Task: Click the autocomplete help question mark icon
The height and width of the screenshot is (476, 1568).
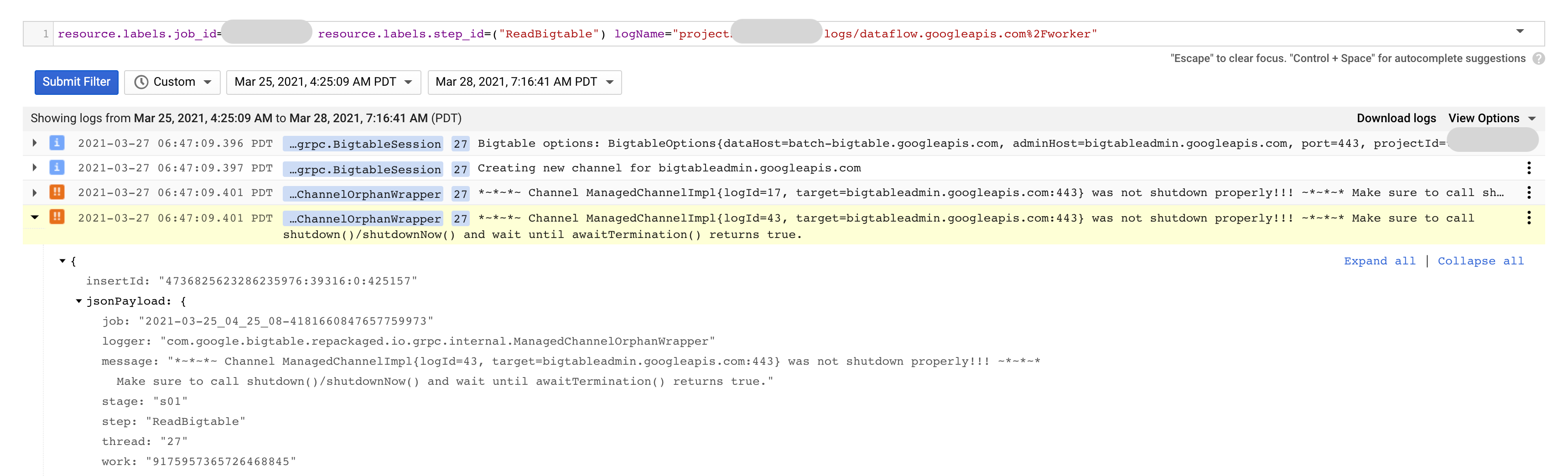Action: (1538, 58)
